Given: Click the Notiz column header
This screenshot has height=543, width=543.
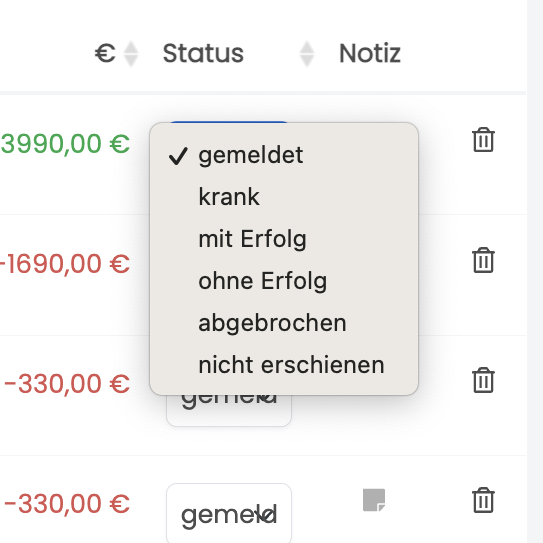Looking at the screenshot, I should 370,53.
